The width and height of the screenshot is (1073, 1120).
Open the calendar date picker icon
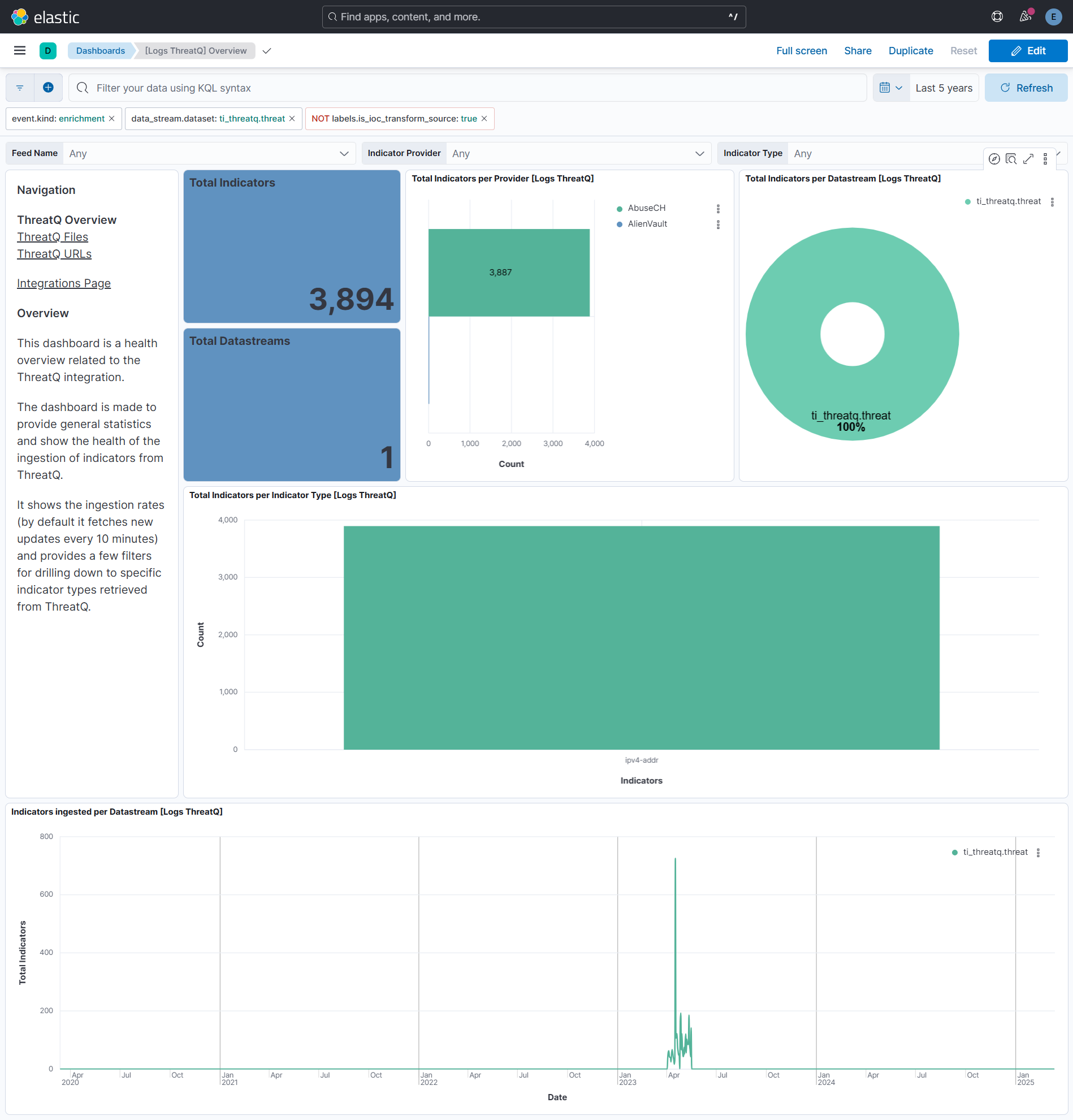pyautogui.click(x=888, y=88)
